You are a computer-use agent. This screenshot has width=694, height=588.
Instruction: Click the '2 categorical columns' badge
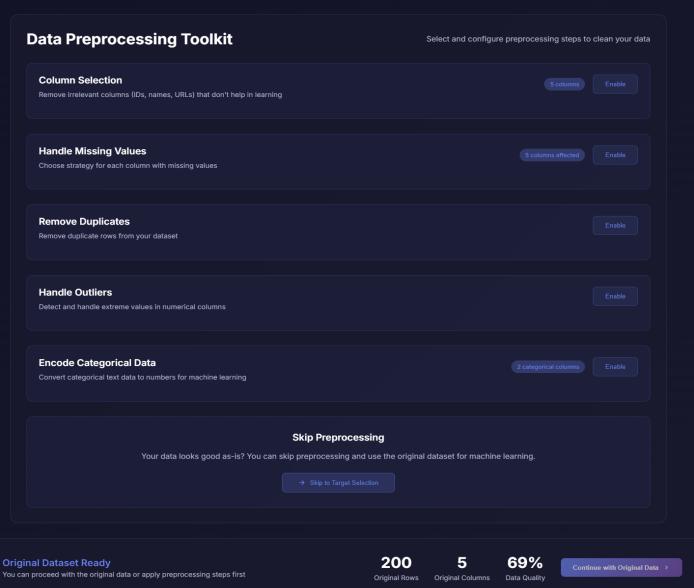tap(548, 367)
